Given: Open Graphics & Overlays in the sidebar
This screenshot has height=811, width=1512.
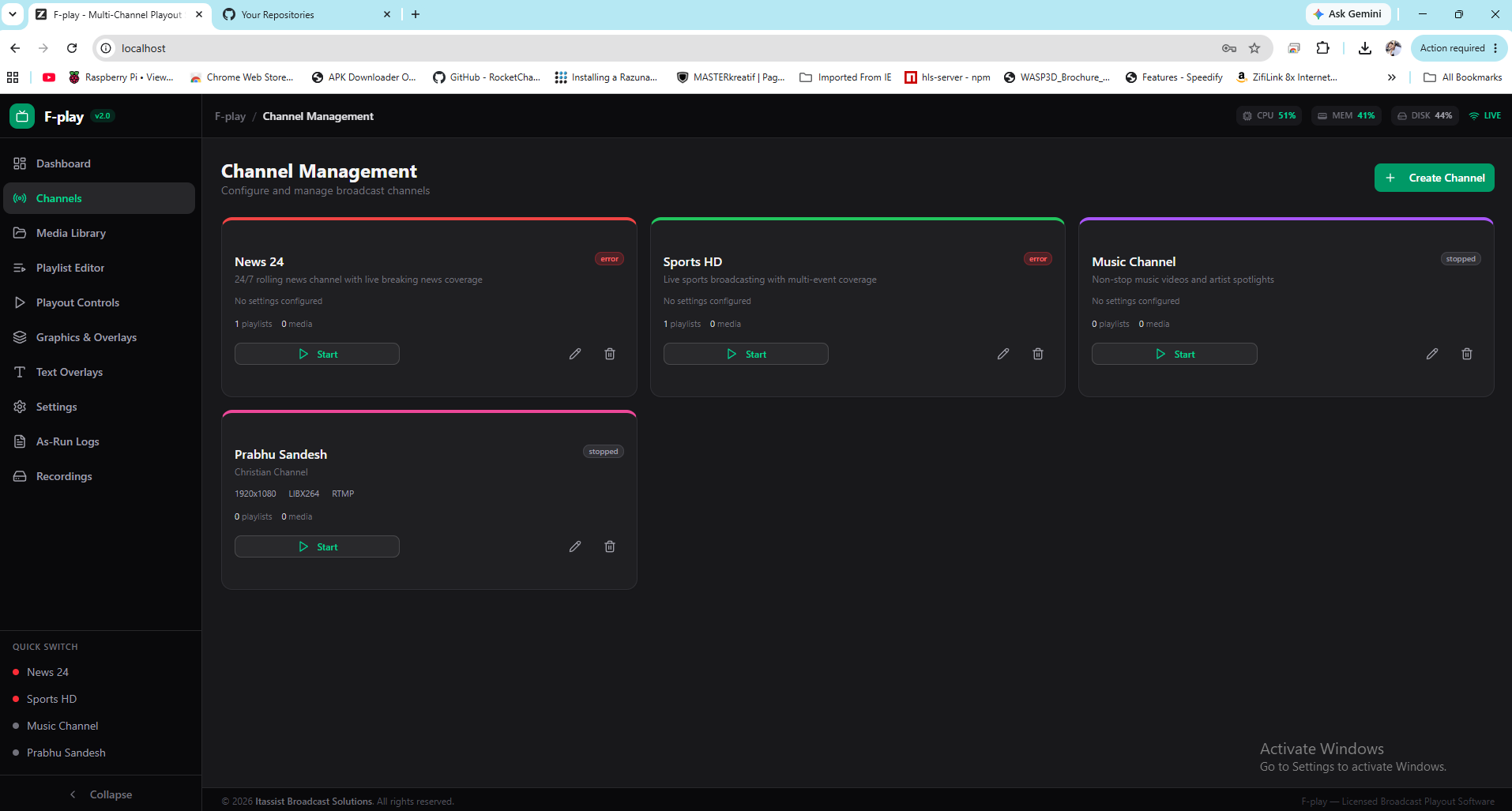Looking at the screenshot, I should click(x=100, y=337).
